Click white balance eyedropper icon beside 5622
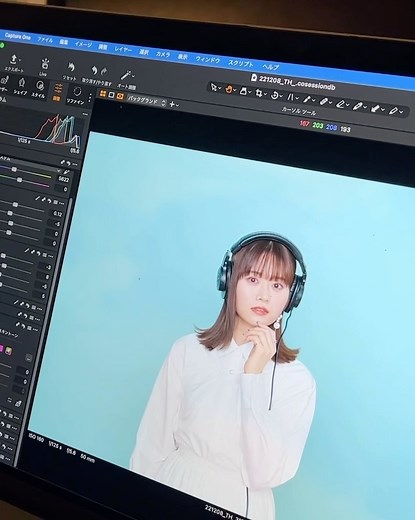415x520 pixels. (67, 172)
